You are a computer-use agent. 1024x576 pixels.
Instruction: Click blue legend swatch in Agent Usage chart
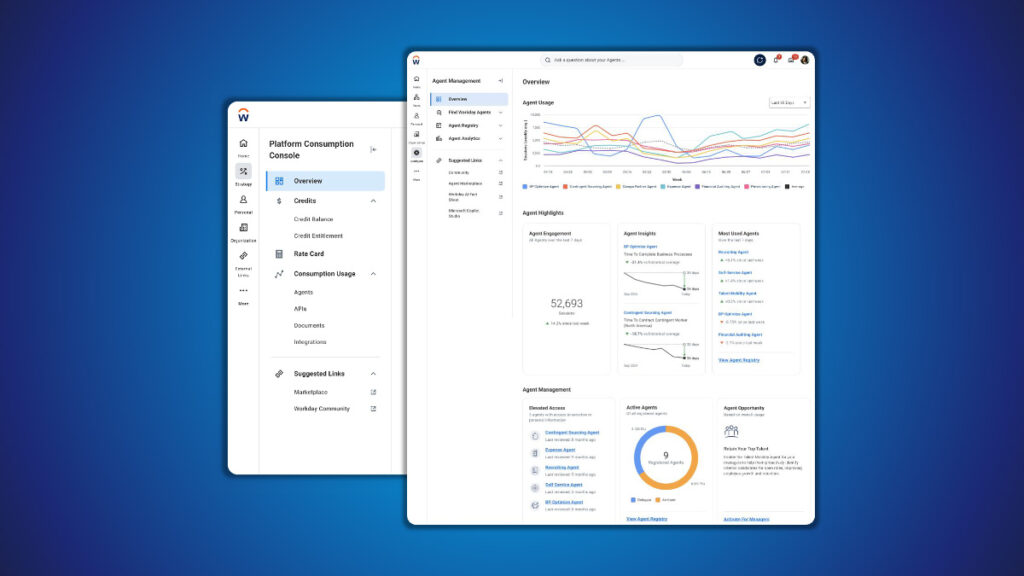click(x=525, y=187)
